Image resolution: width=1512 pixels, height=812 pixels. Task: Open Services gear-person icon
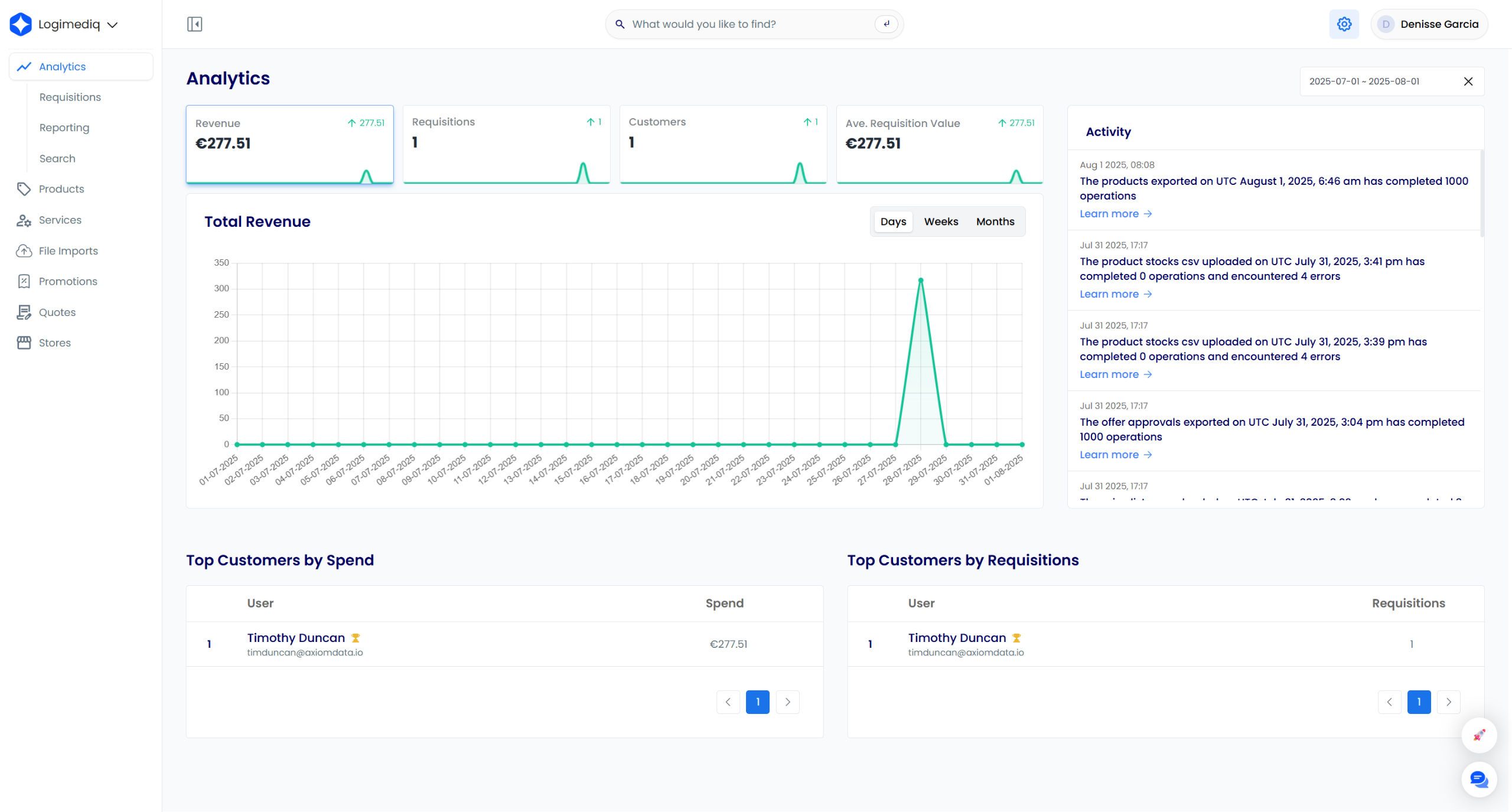(x=24, y=220)
